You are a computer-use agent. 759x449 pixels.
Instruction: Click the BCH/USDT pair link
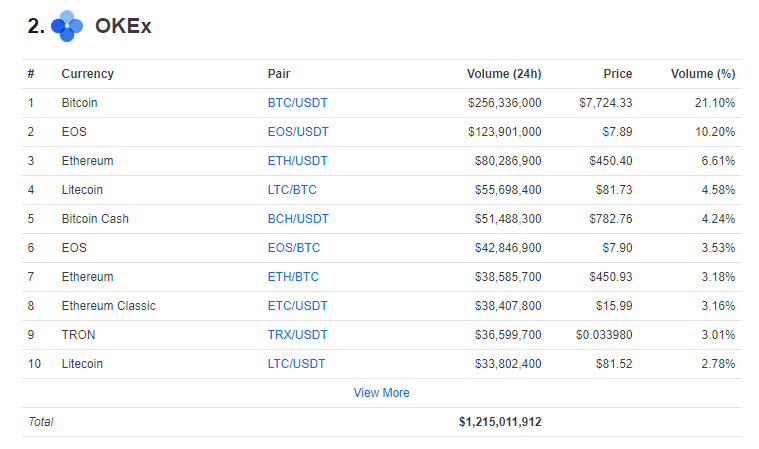click(x=298, y=219)
